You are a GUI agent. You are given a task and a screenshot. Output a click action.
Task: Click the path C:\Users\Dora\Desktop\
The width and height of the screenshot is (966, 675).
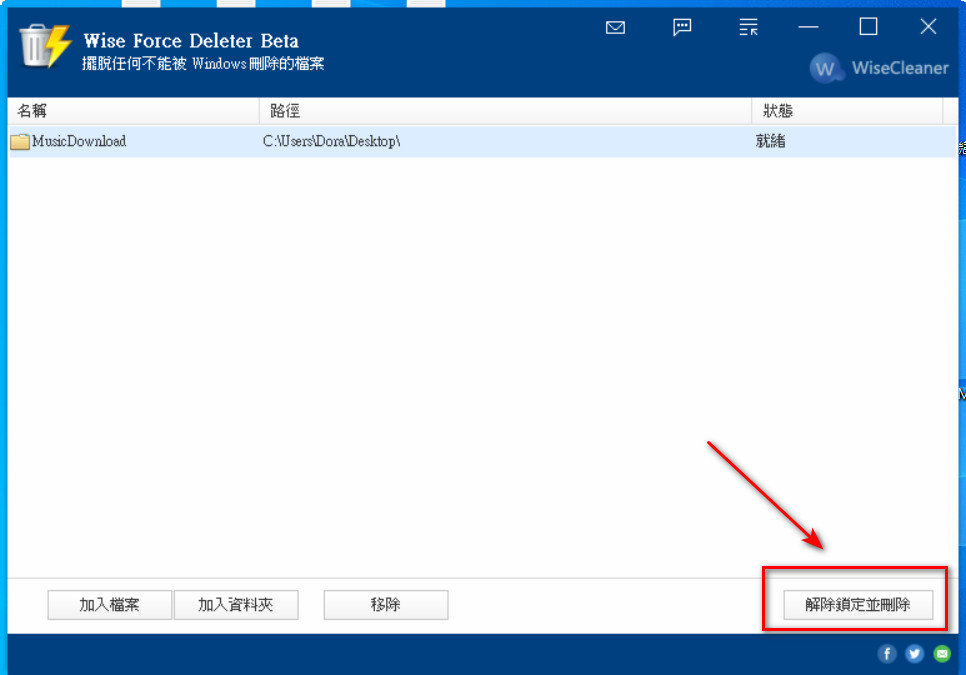pos(331,141)
